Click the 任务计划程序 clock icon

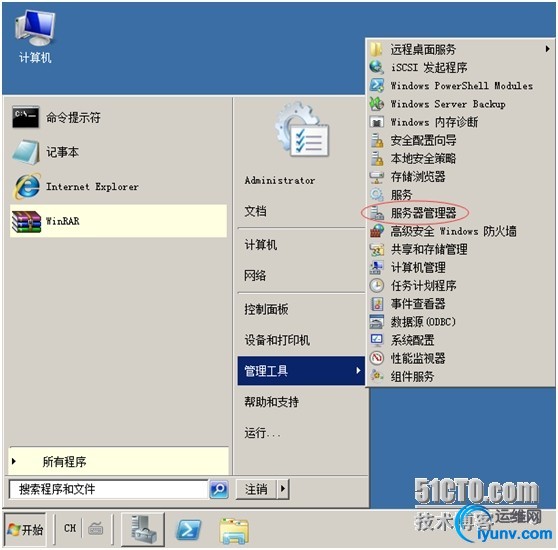[x=376, y=285]
